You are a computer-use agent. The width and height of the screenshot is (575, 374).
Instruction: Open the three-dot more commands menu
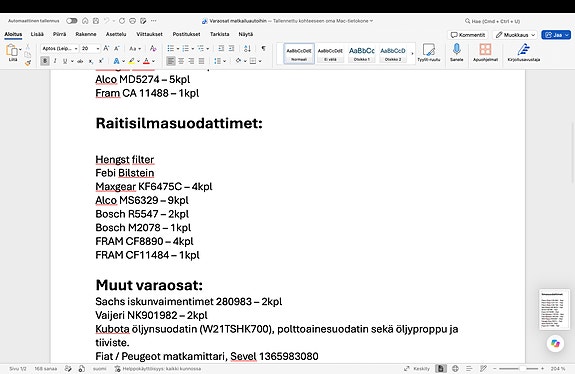tap(154, 21)
